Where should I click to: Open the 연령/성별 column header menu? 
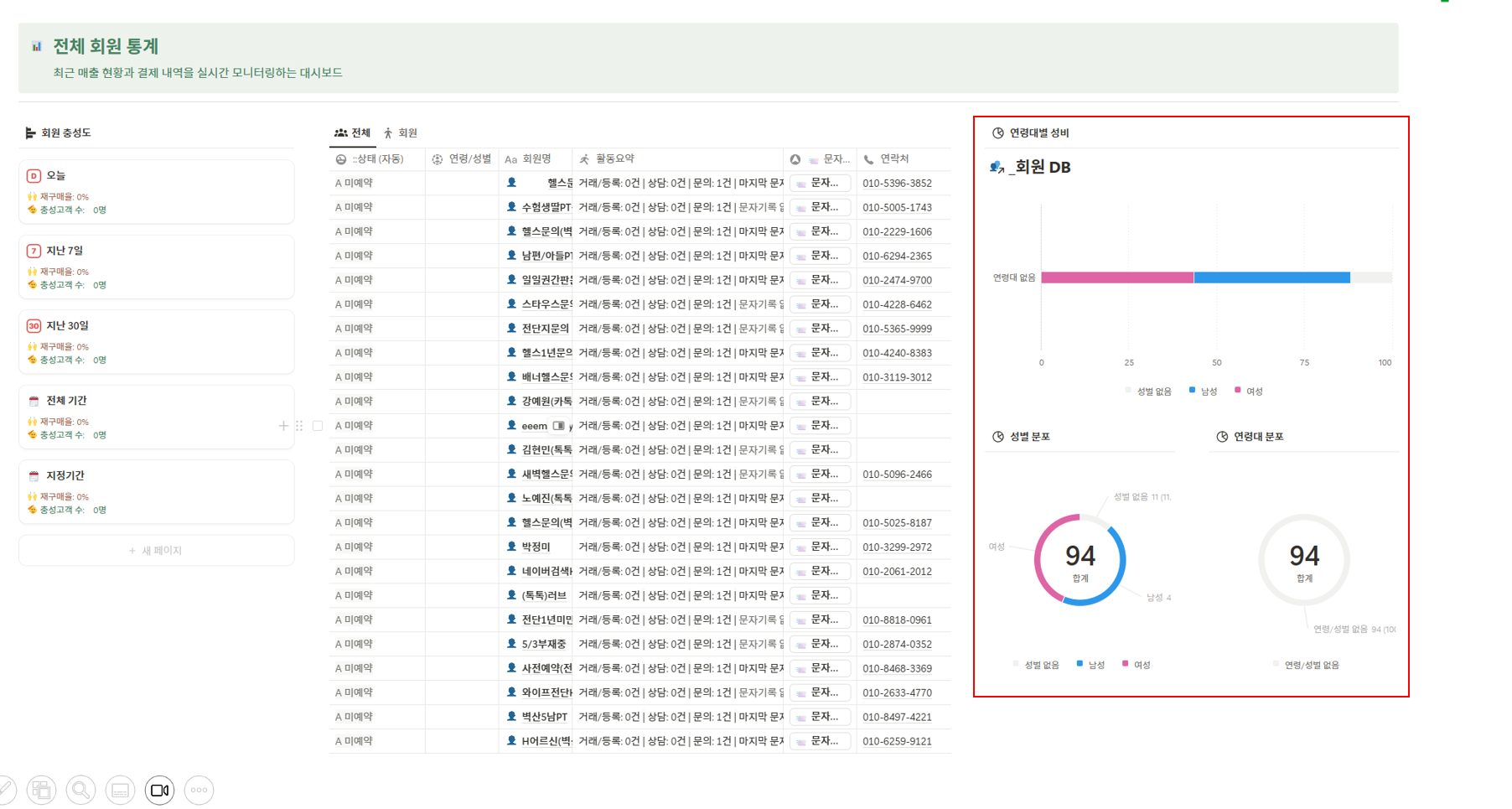click(x=462, y=158)
